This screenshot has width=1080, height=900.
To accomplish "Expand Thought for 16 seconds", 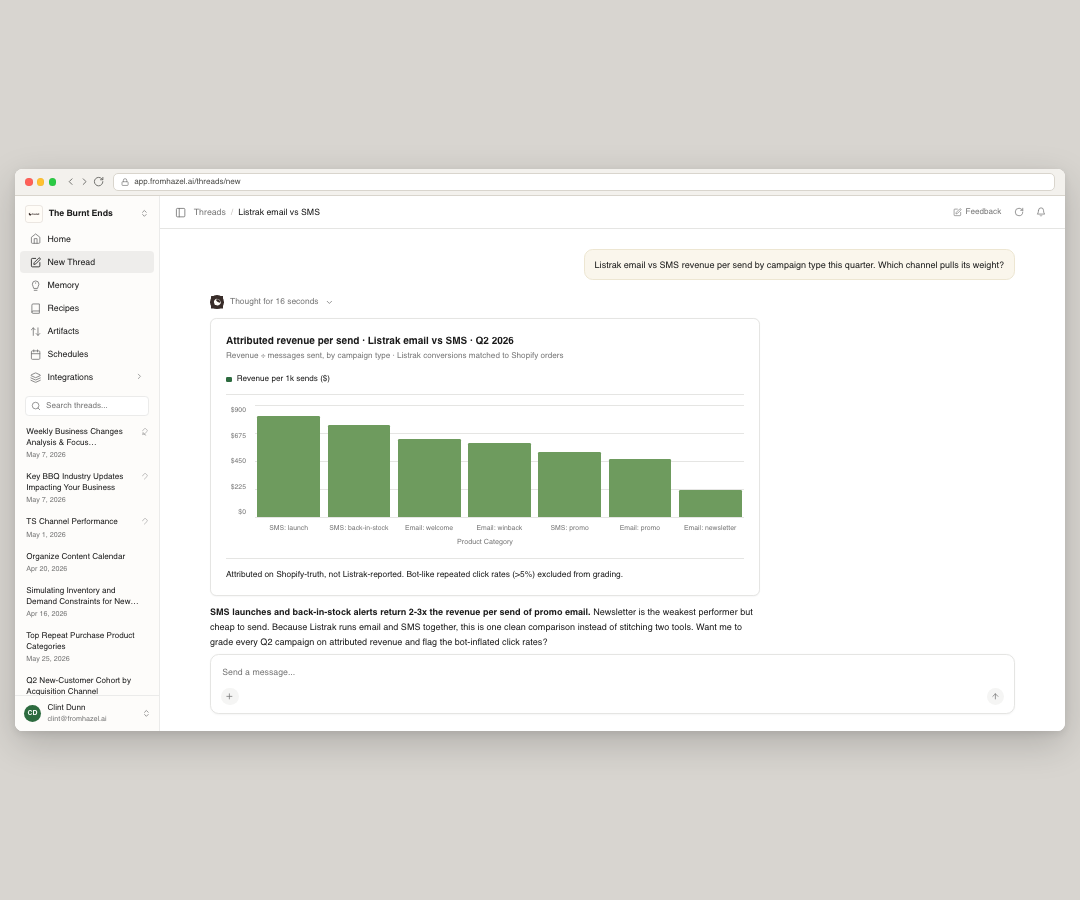I will pyautogui.click(x=281, y=302).
